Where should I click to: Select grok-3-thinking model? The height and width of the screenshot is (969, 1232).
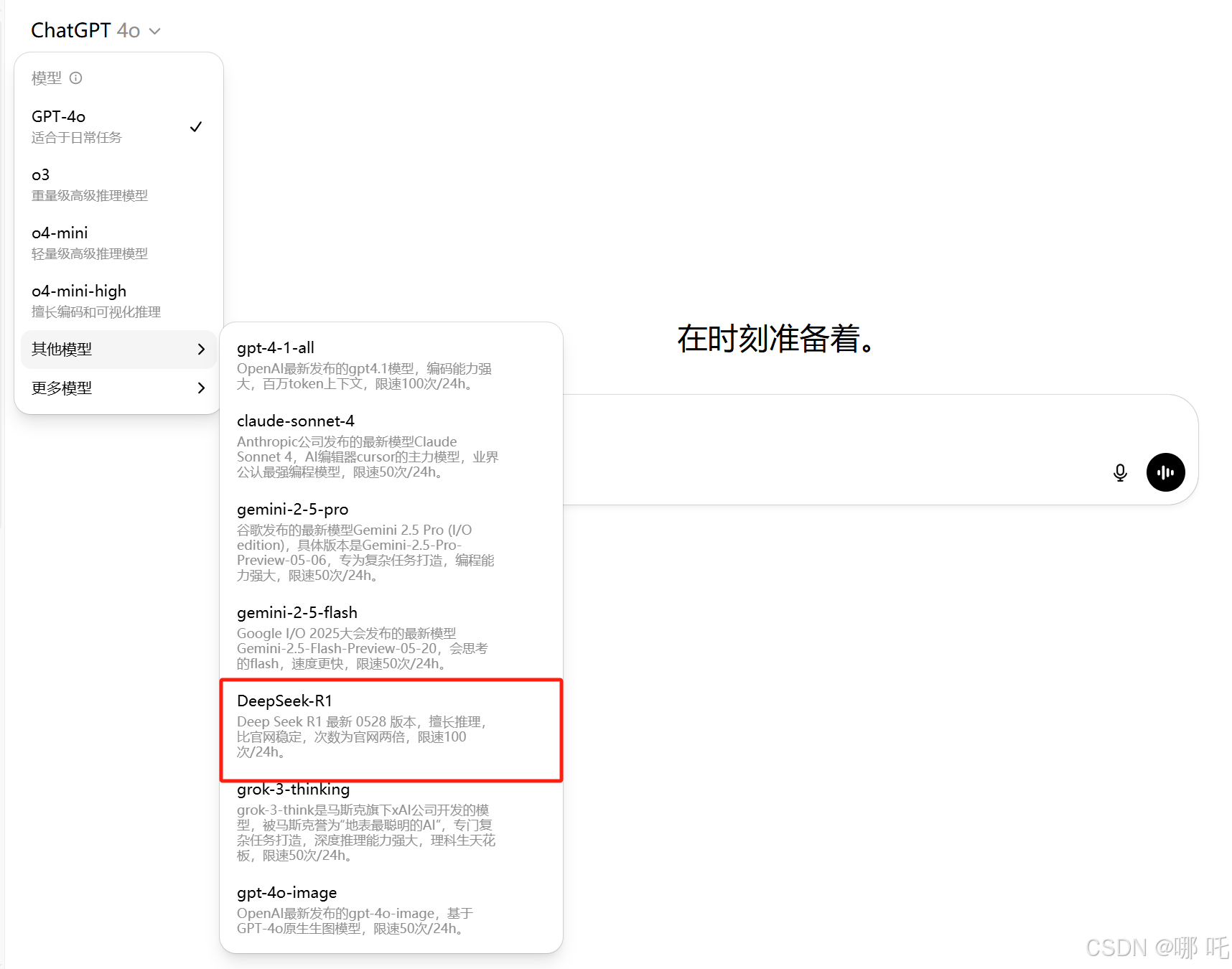pyautogui.click(x=391, y=822)
